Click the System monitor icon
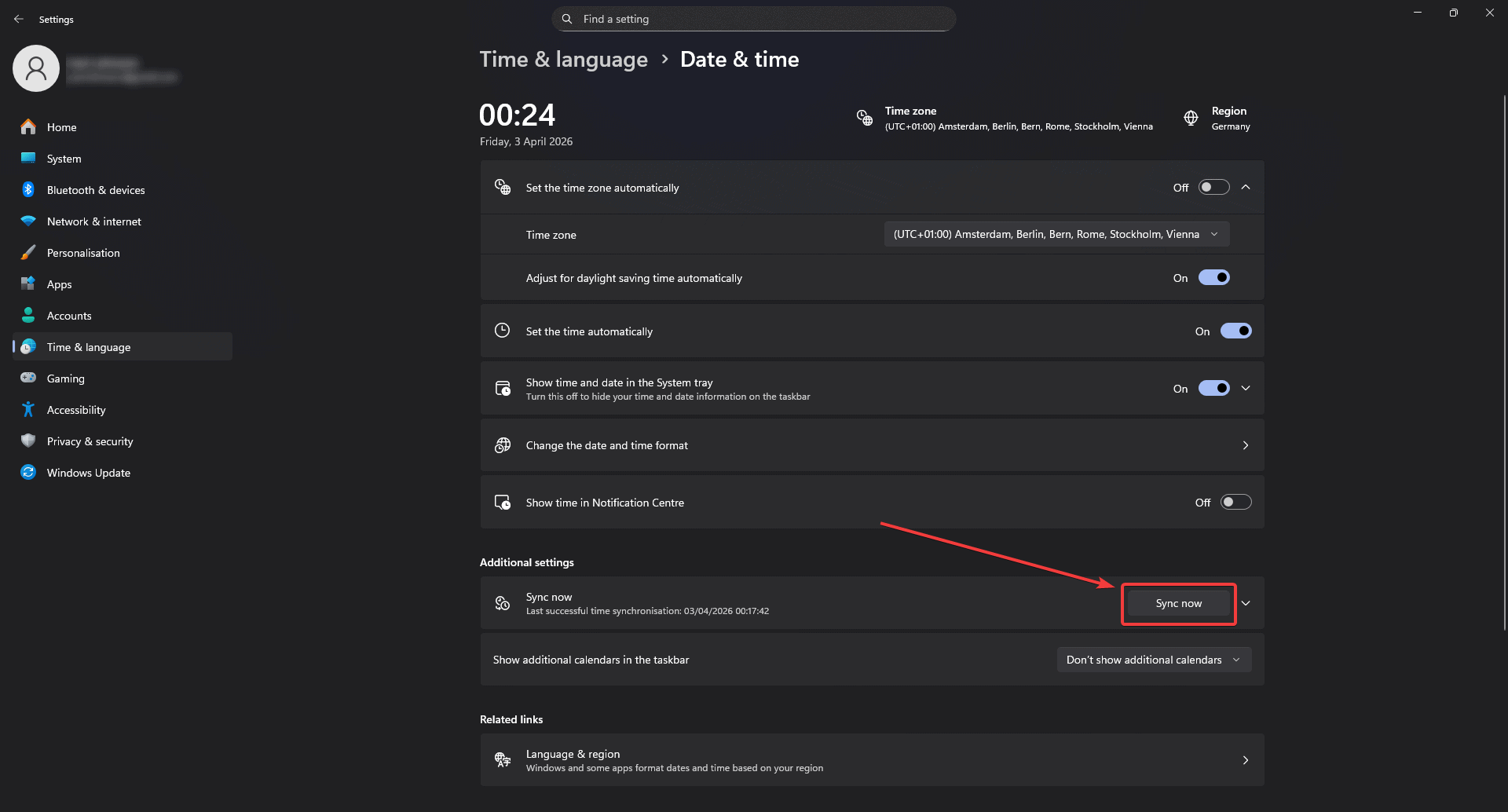 tap(28, 158)
